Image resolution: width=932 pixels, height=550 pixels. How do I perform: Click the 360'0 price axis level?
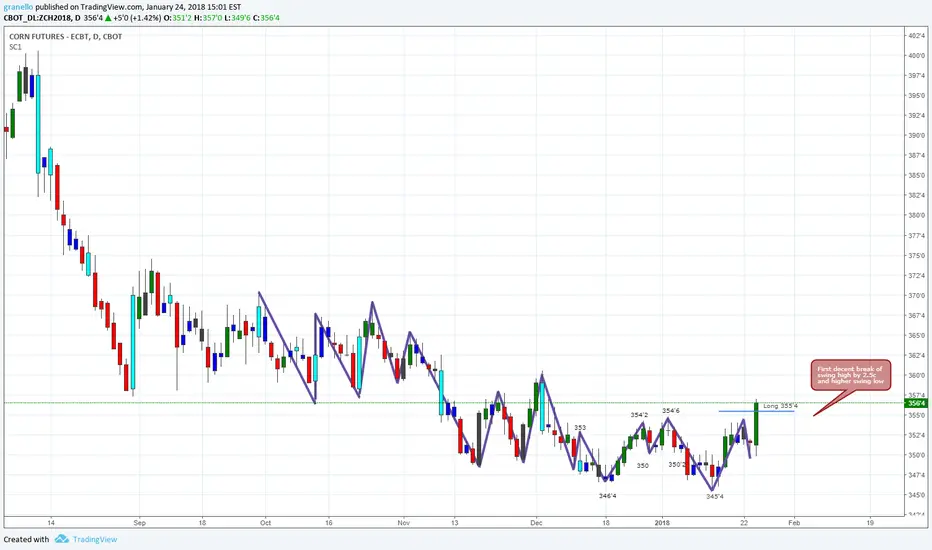(917, 375)
